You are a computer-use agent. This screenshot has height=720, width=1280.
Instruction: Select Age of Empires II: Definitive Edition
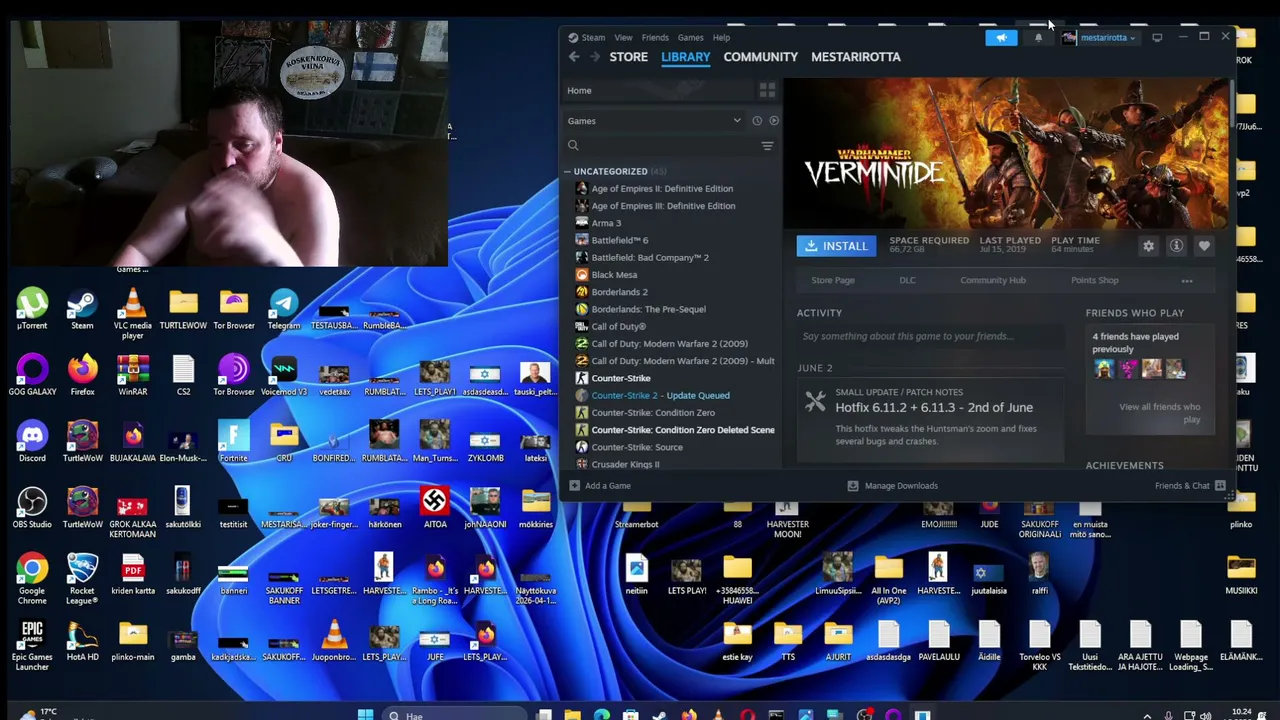[x=662, y=189]
